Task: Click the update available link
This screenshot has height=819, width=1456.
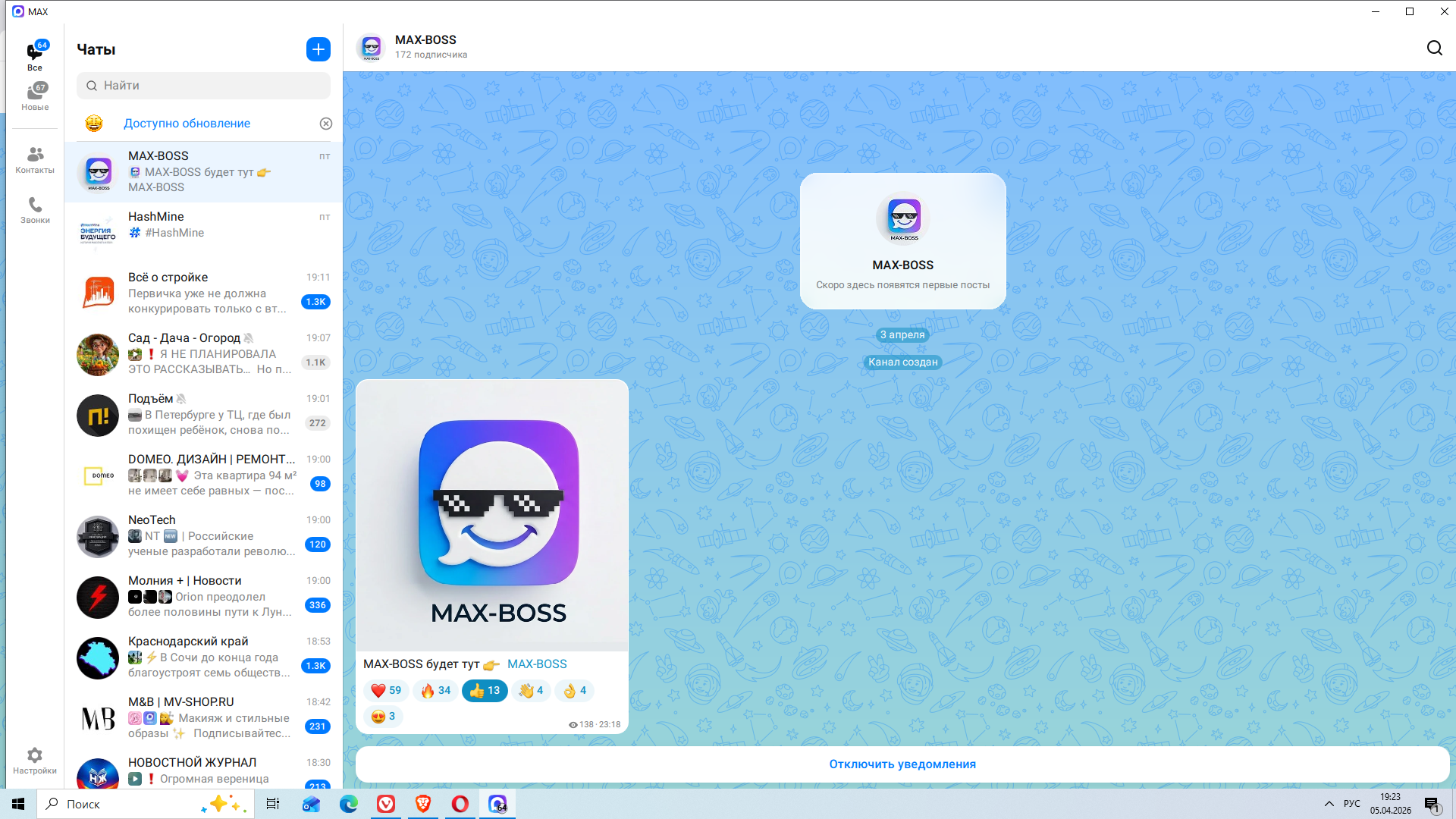Action: click(x=187, y=124)
